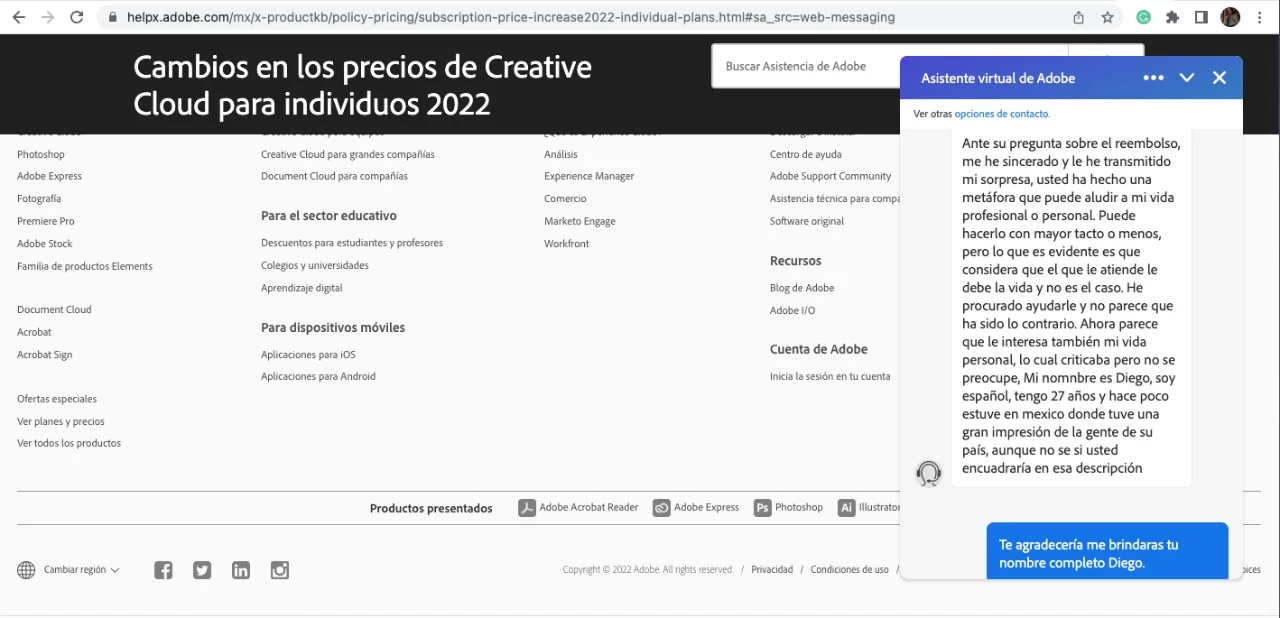Click the Illustrator Ai product icon
The height and width of the screenshot is (618, 1280).
847,508
